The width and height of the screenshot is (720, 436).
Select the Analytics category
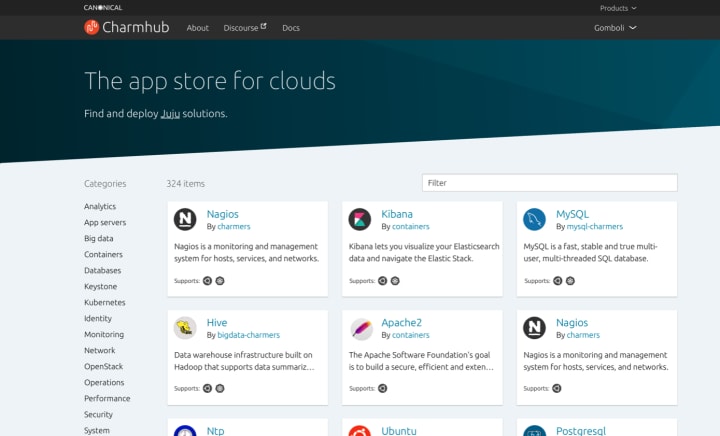(100, 207)
